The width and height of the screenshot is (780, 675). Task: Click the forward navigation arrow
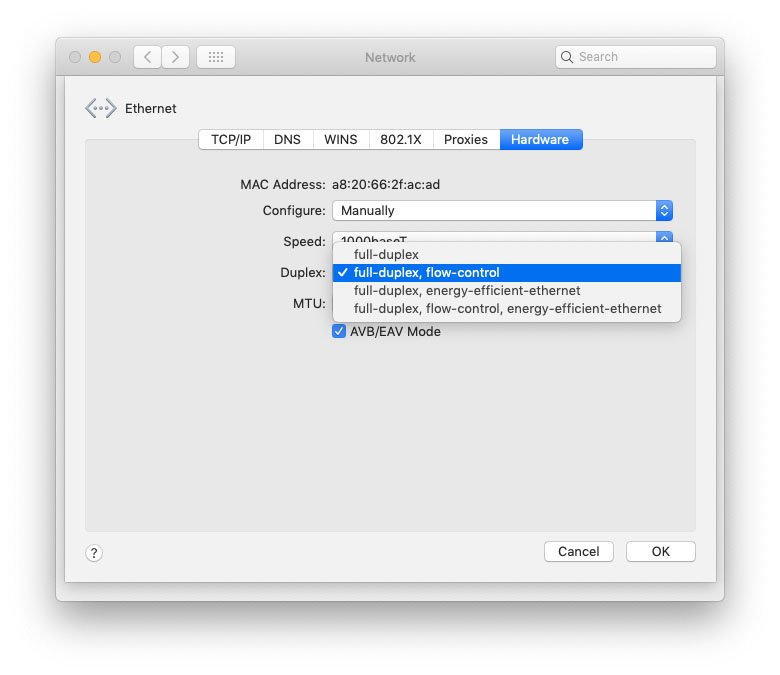pyautogui.click(x=176, y=57)
